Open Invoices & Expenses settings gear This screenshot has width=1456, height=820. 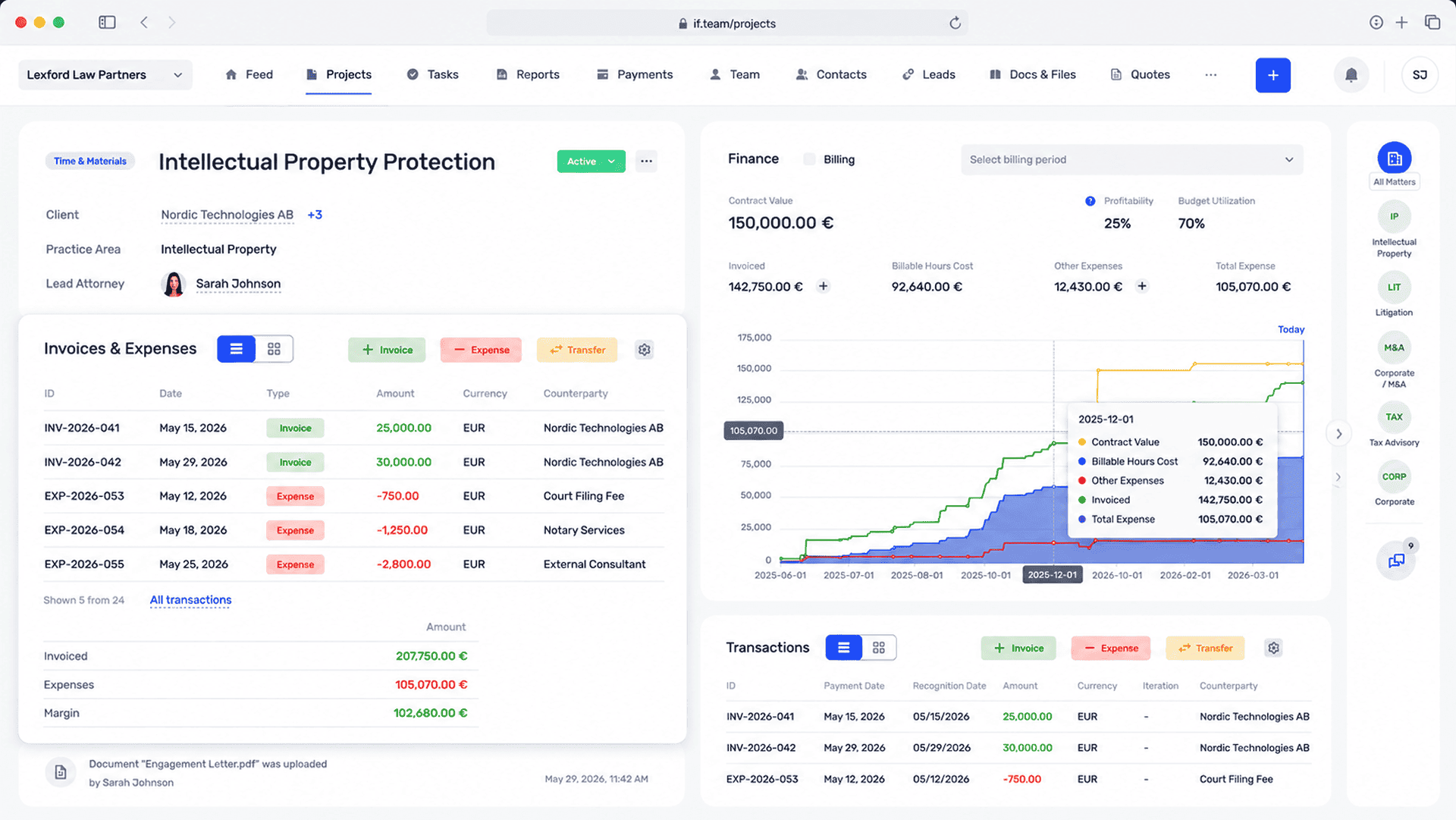(645, 350)
